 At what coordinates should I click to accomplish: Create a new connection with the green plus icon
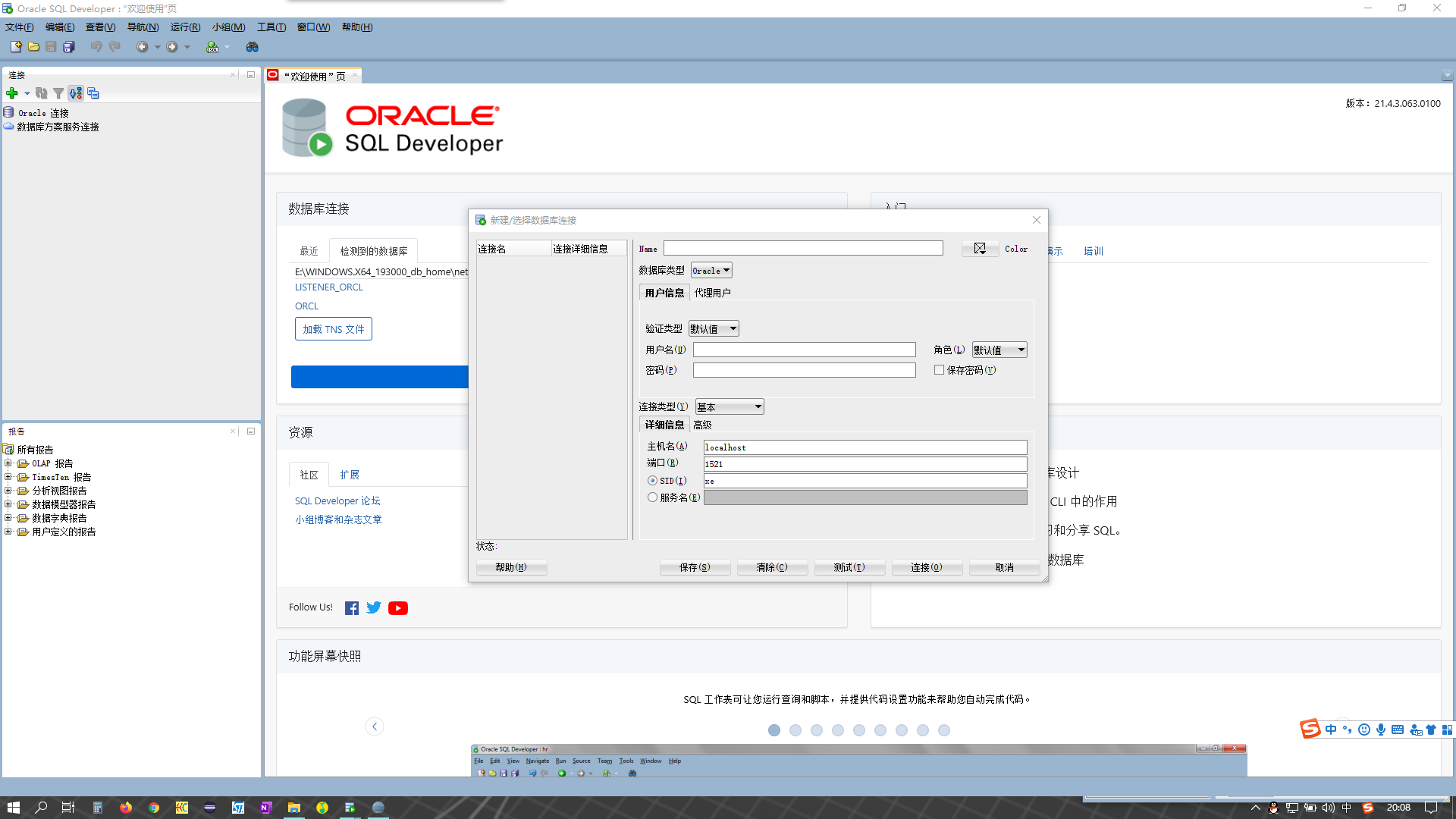click(12, 93)
